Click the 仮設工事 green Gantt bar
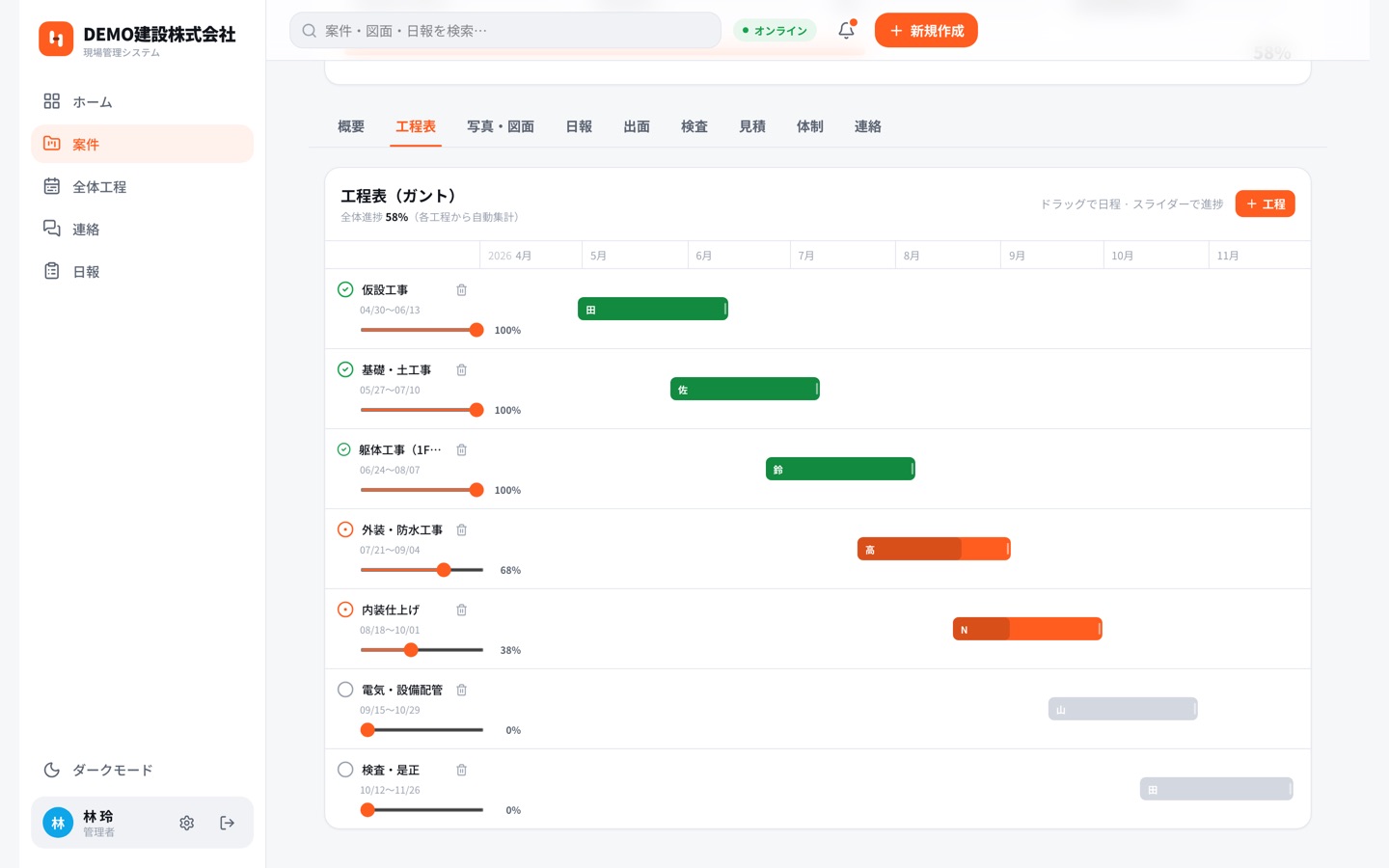 [x=653, y=309]
